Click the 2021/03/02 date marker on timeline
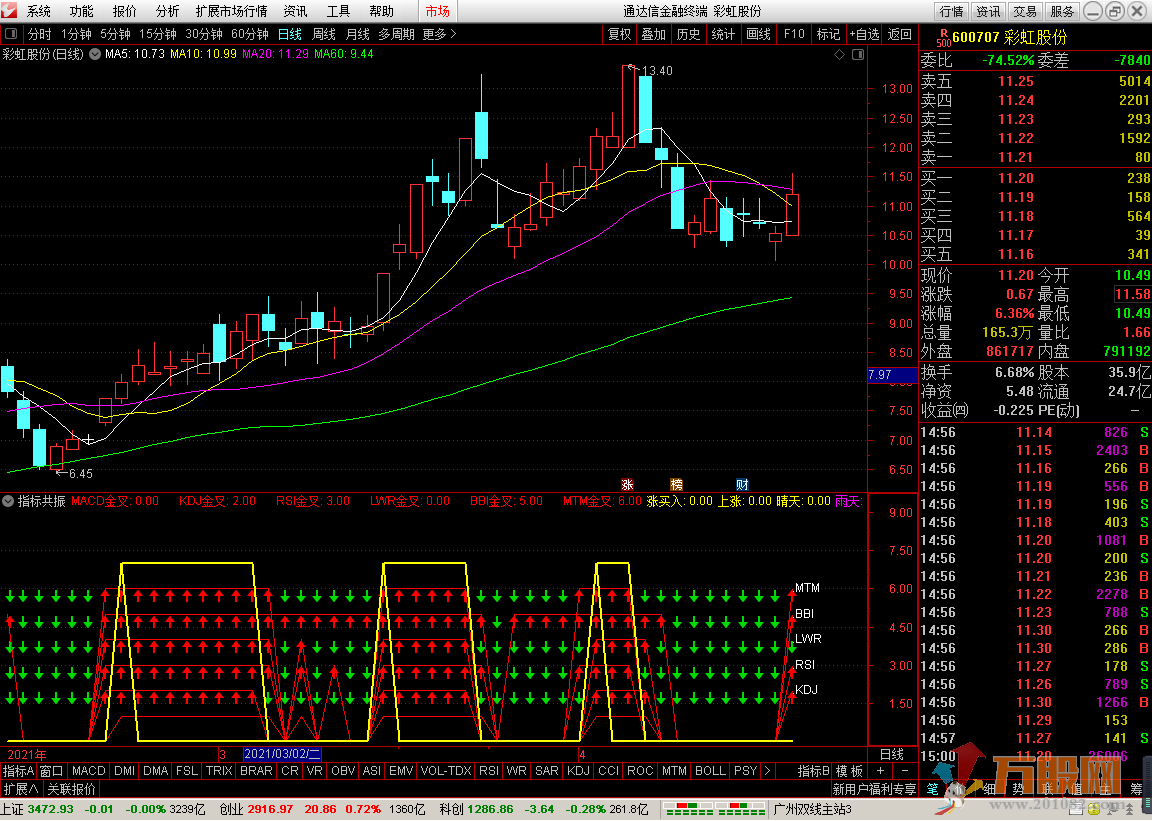The width and height of the screenshot is (1152, 821). pos(282,754)
